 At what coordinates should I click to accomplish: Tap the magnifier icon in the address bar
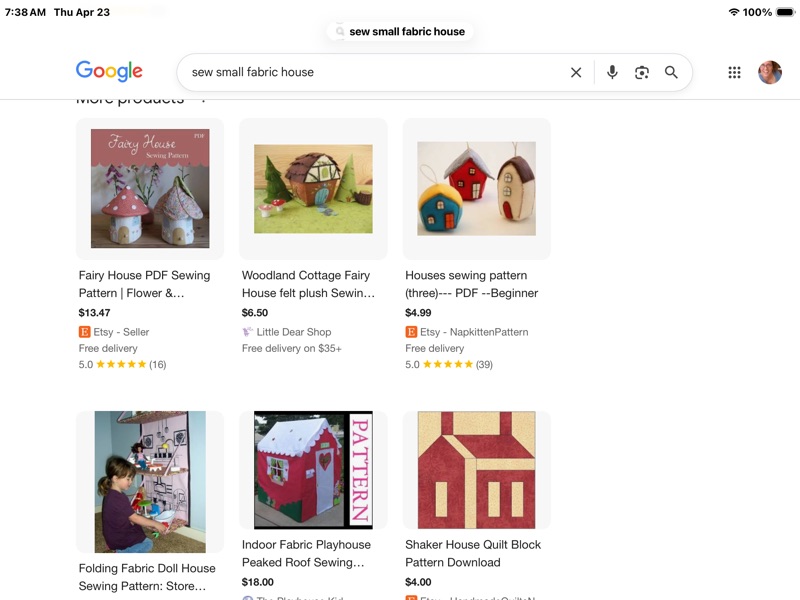(340, 31)
